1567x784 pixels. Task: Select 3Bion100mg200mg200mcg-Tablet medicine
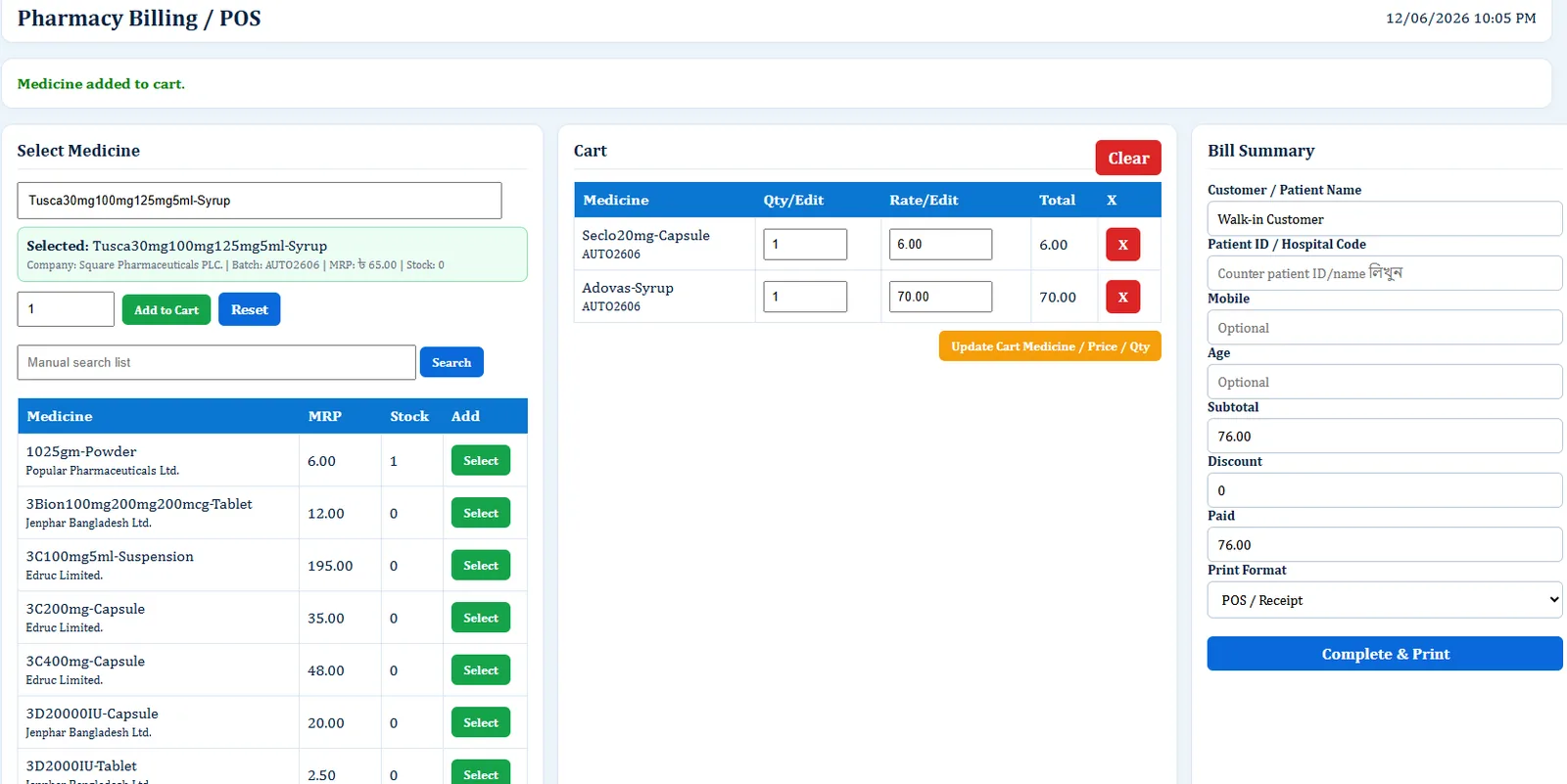481,513
